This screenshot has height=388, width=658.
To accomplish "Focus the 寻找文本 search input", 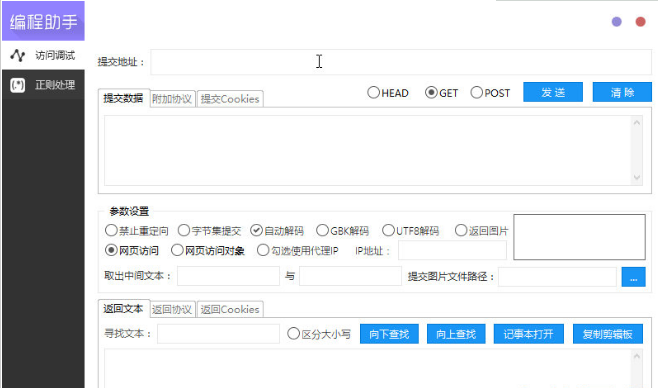I will (x=218, y=334).
